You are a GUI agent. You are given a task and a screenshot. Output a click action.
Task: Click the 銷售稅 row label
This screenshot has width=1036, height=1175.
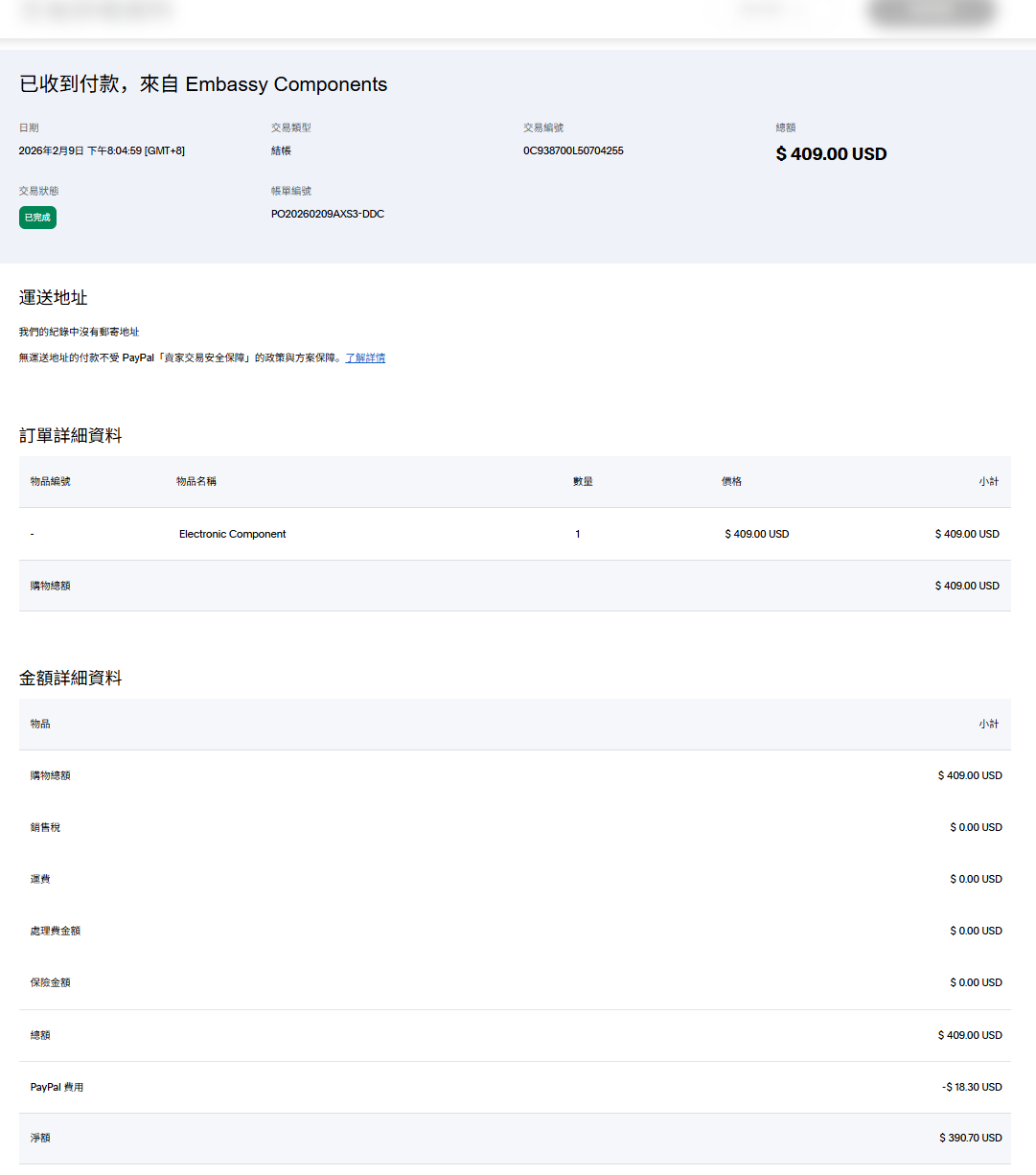45,827
